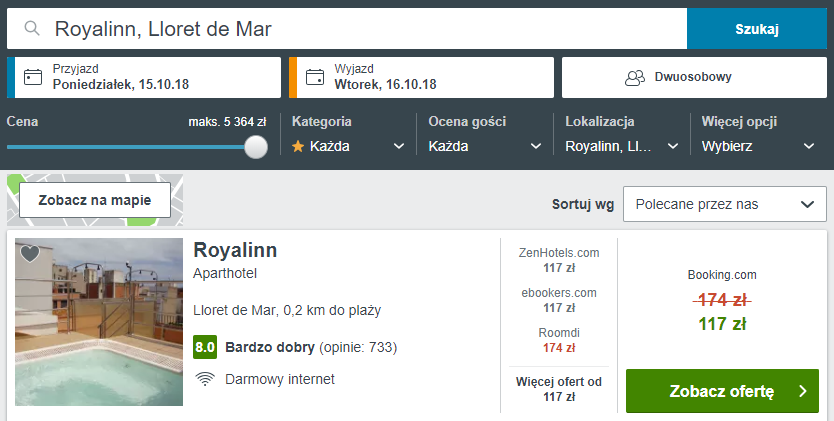This screenshot has height=421, width=834.
Task: Click the 8.0 rating badge
Action: pos(205,348)
